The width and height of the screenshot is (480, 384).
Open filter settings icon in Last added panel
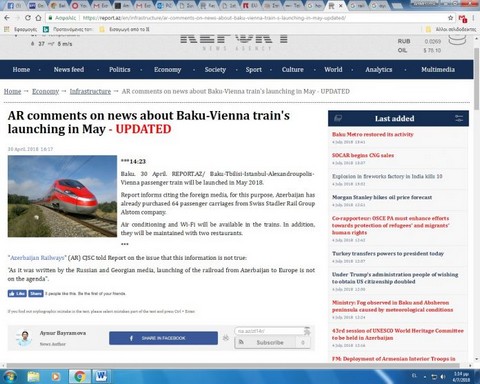tap(459, 118)
